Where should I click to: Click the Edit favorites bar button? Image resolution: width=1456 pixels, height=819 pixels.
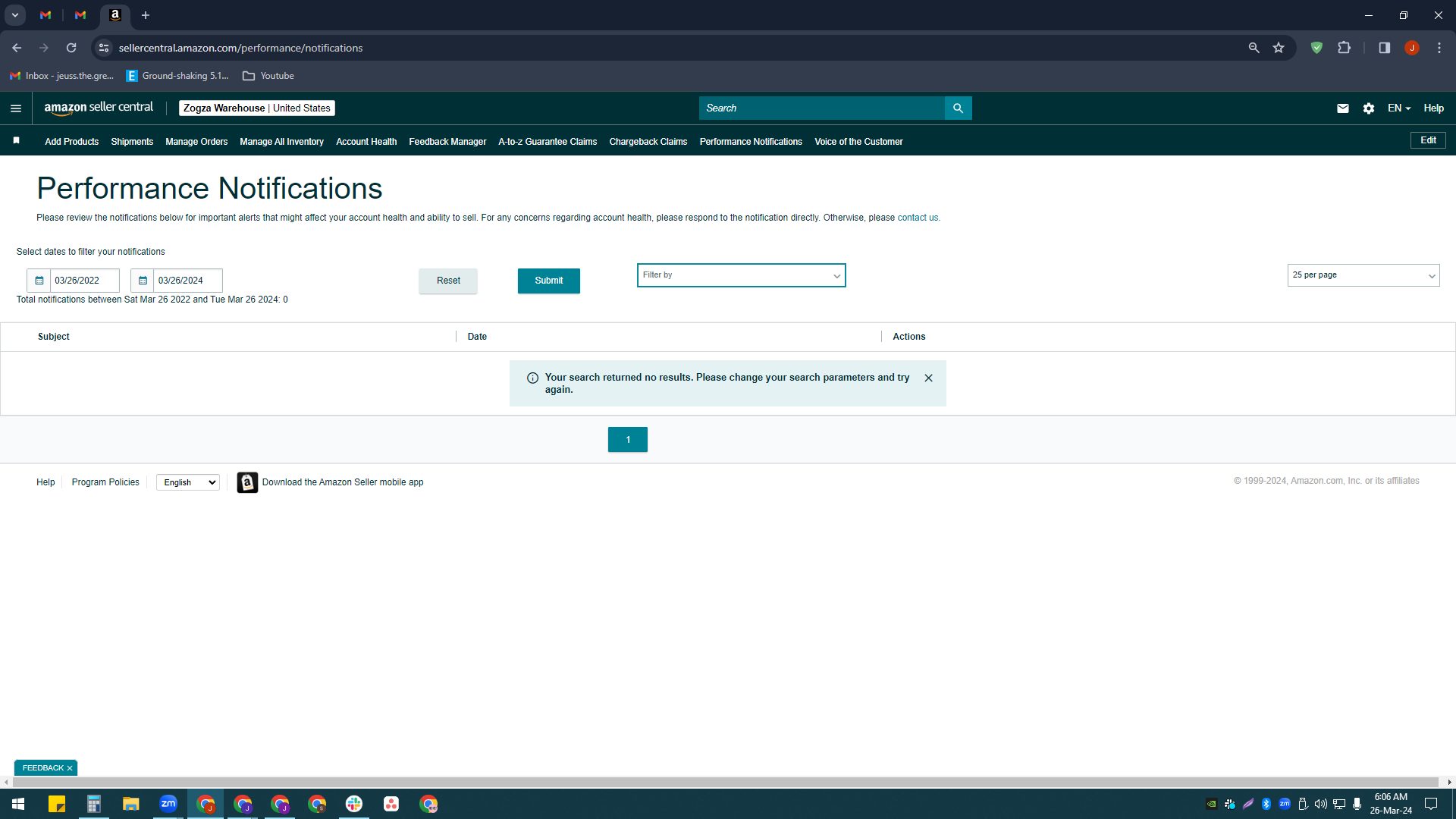tap(1428, 140)
